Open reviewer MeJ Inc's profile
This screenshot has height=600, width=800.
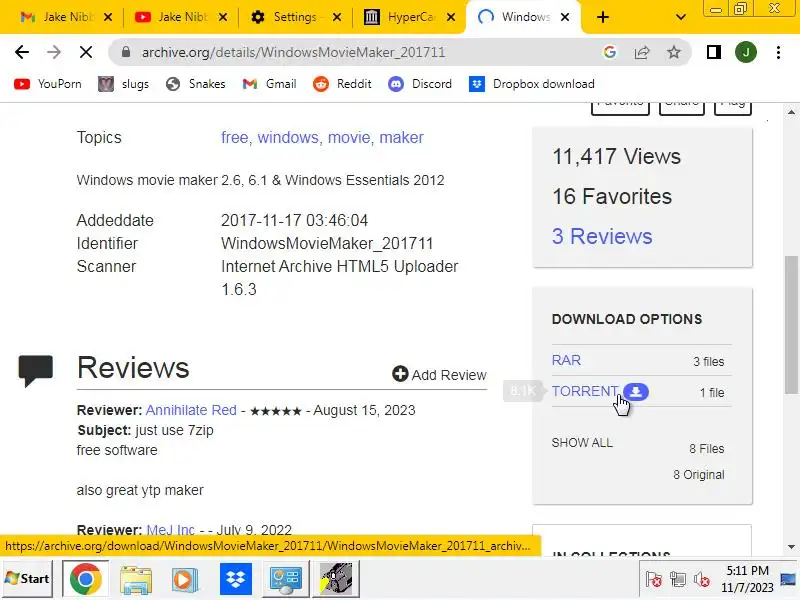tap(170, 530)
